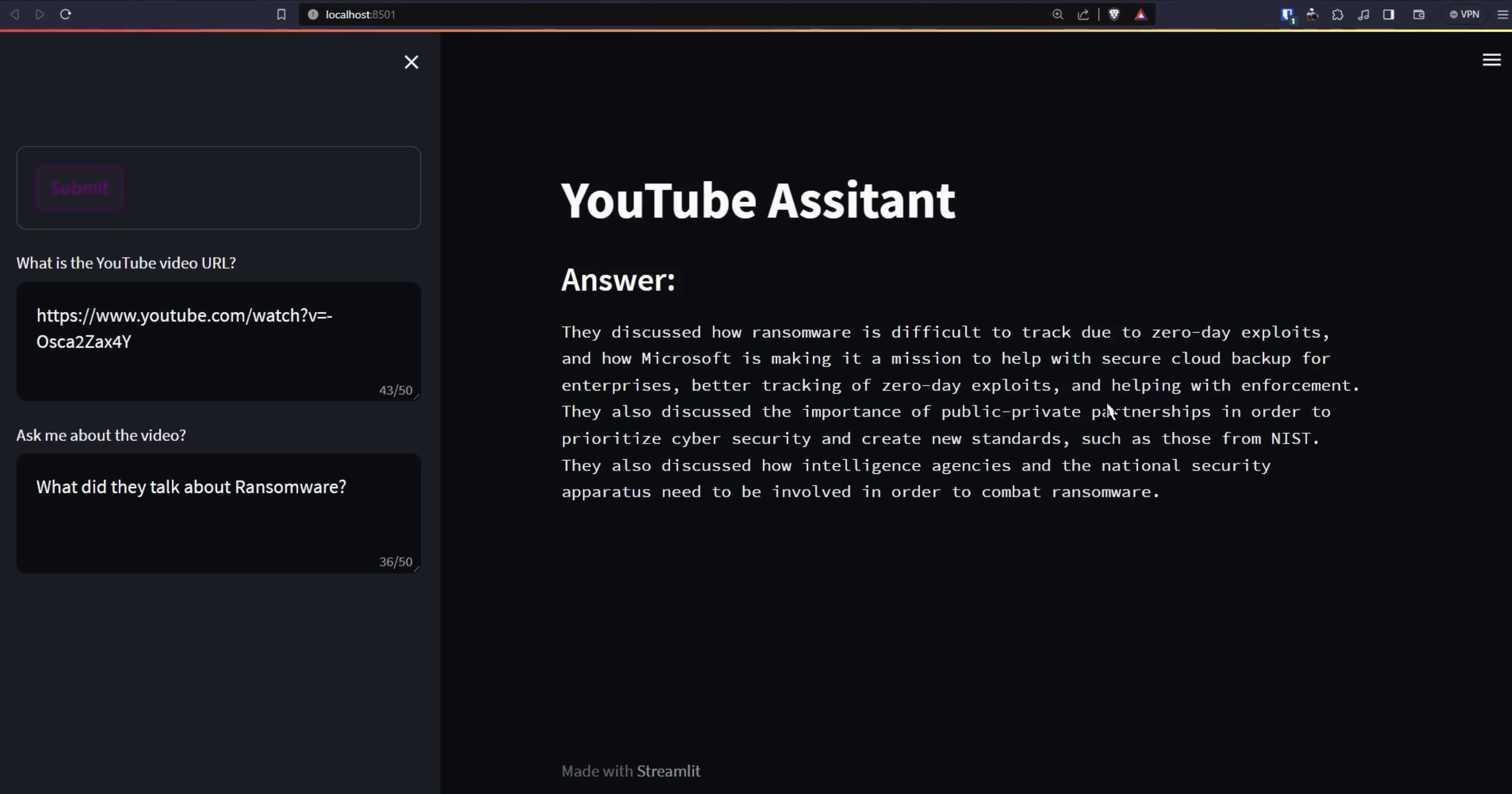Screen dimensions: 1512x794
Task: Grab the question textarea resize handle
Action: coord(417,568)
